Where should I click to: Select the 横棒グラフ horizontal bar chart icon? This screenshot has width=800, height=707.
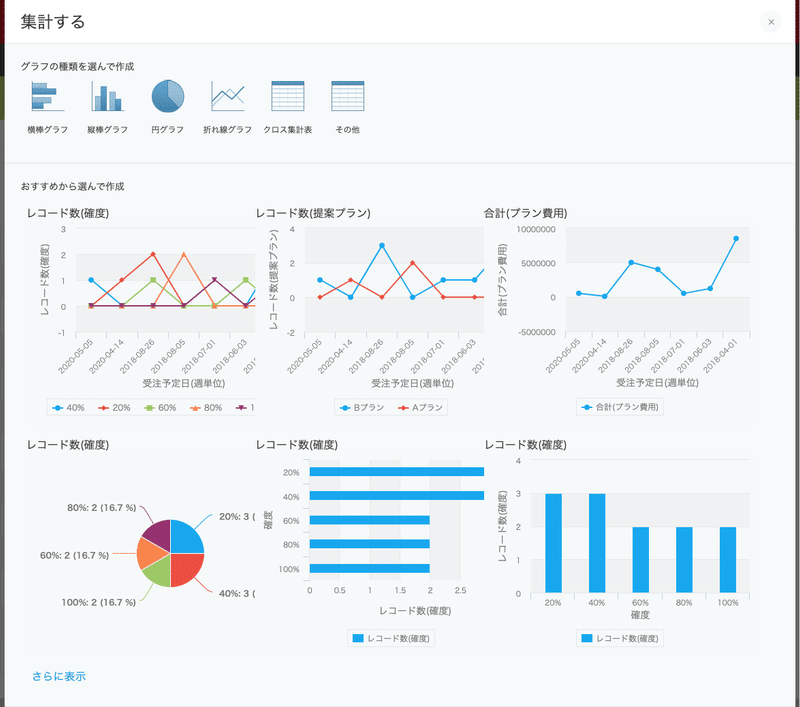[47, 96]
